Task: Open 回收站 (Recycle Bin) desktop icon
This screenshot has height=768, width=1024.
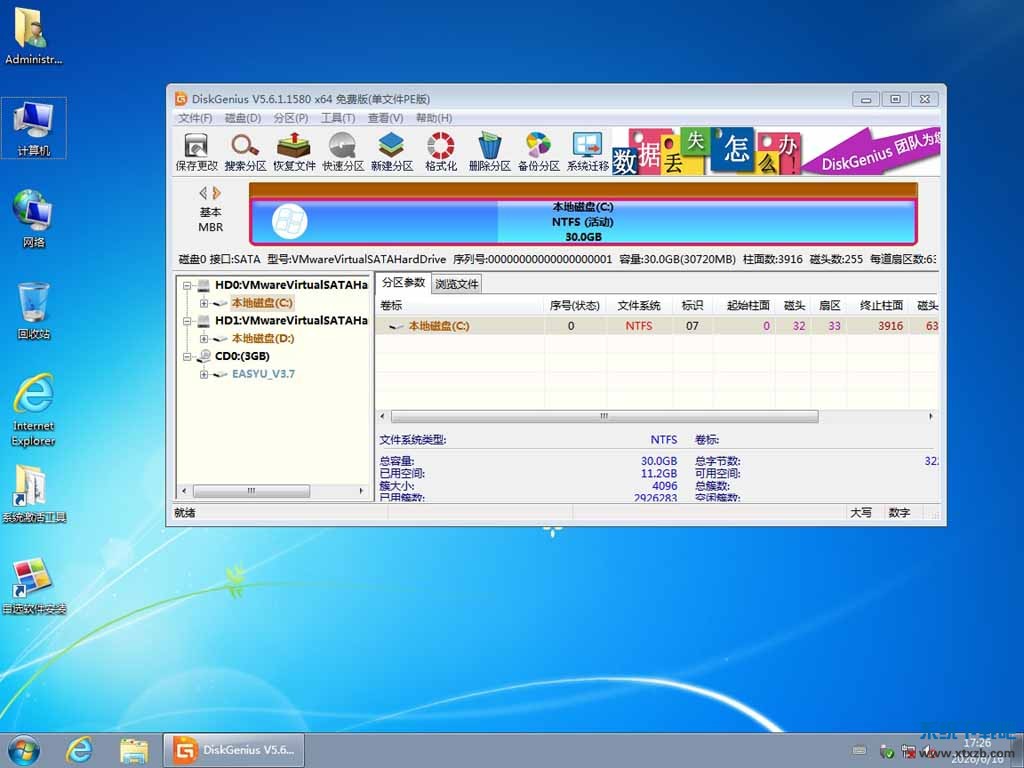Action: [x=33, y=311]
